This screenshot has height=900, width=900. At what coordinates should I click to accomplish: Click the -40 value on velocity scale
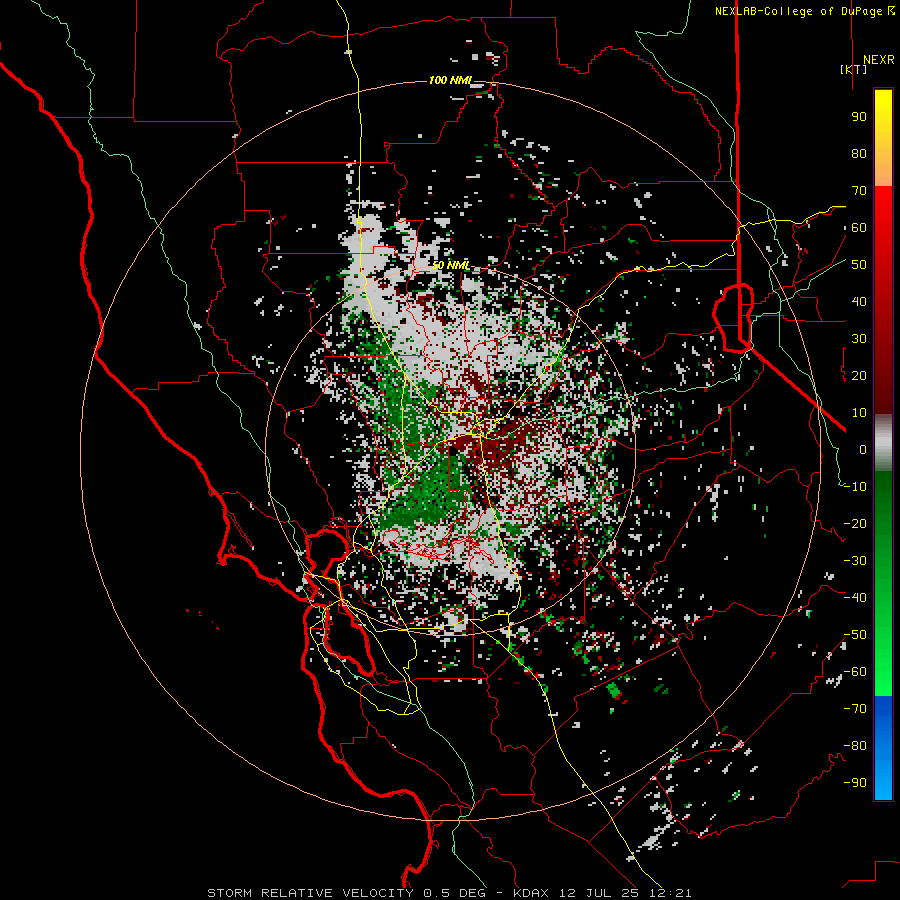pos(855,598)
